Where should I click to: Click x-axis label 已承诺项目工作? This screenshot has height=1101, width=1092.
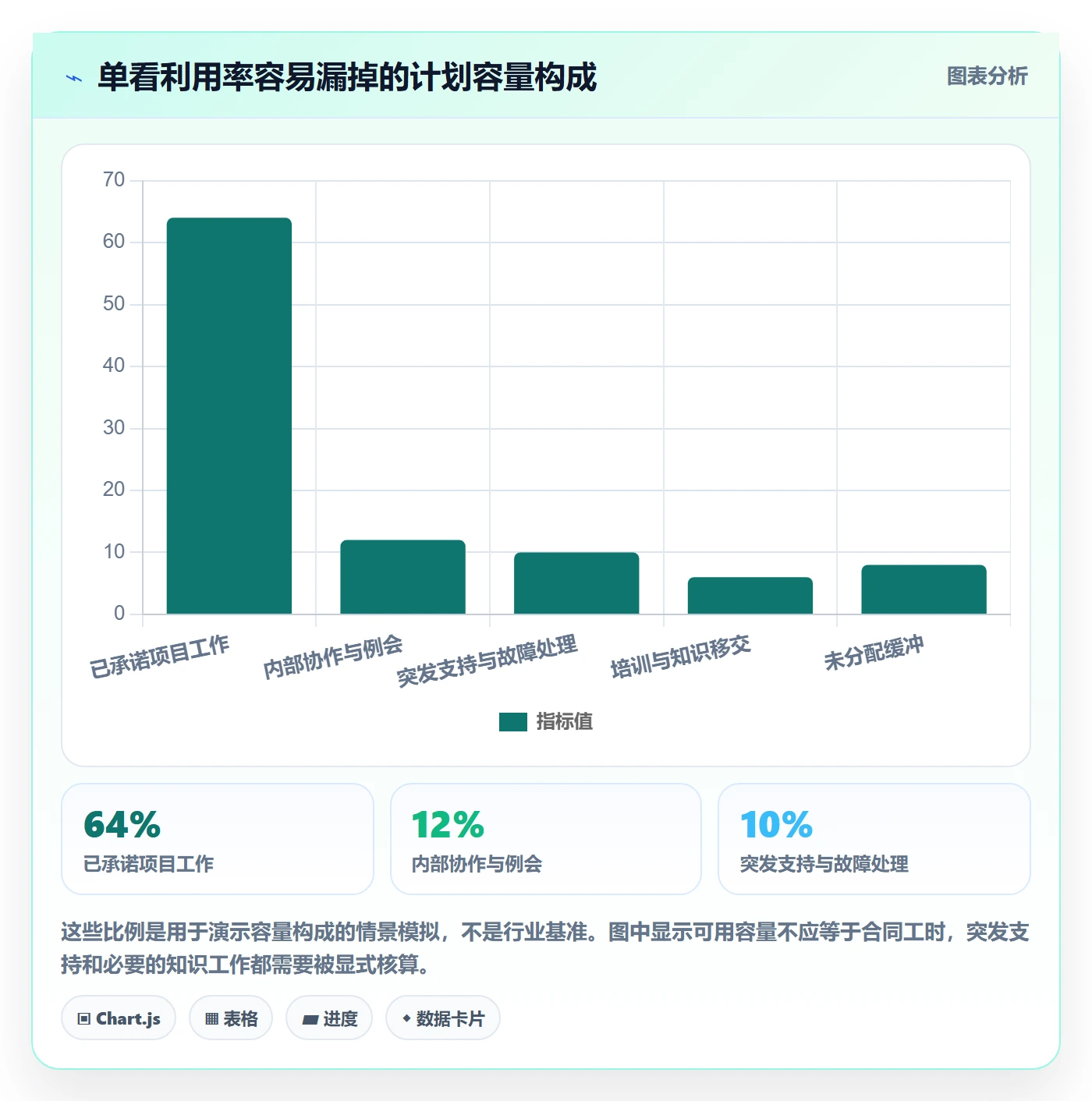[160, 657]
